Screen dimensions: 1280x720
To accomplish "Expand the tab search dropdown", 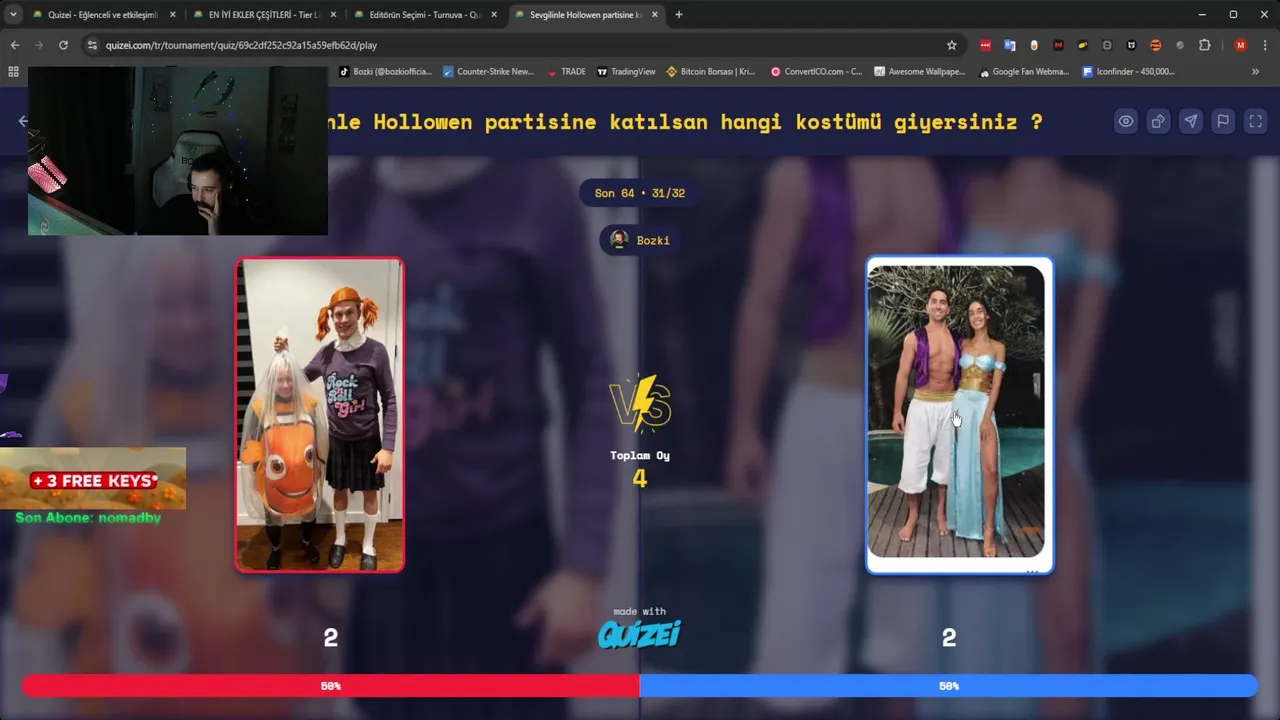I will (13, 15).
